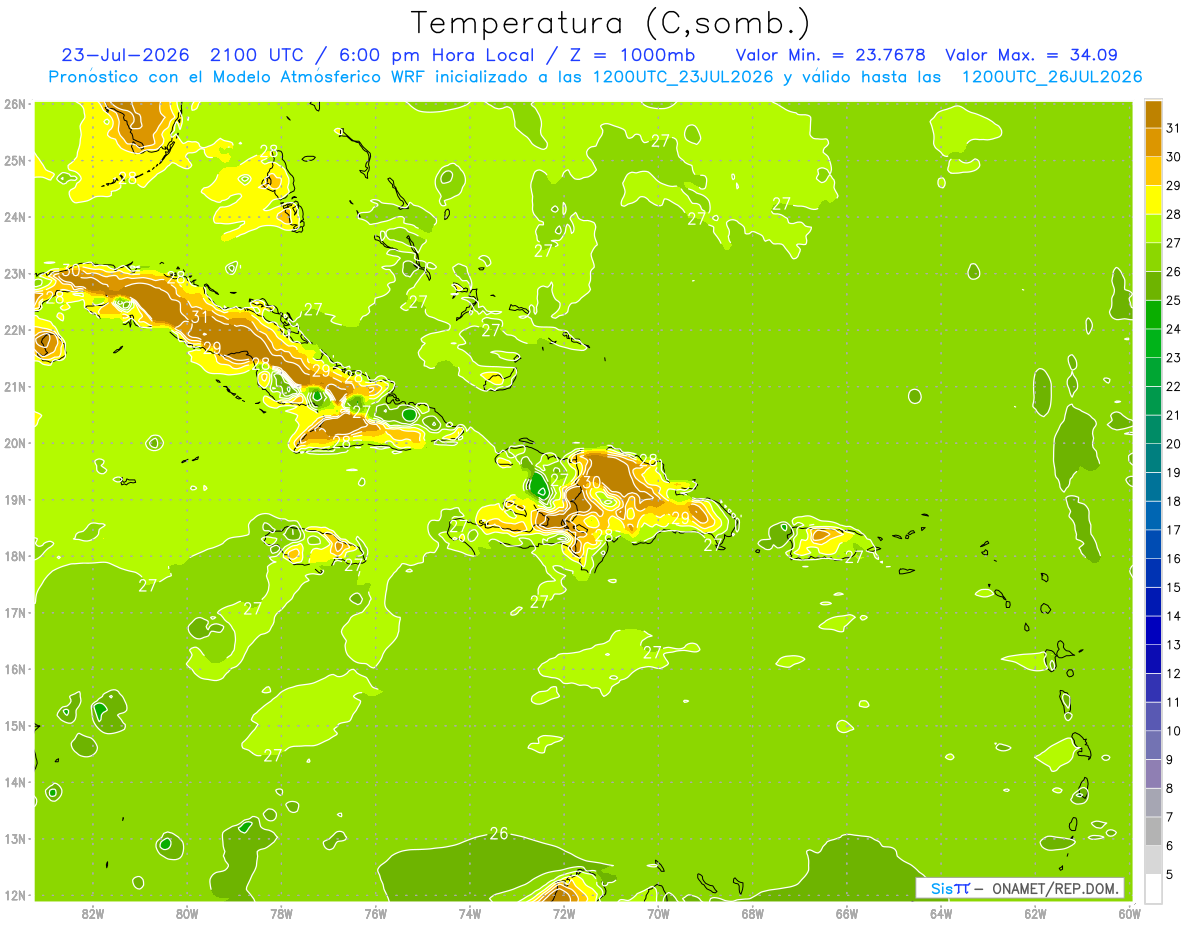The width and height of the screenshot is (1200, 927).
Task: Click the '64W' longitude axis label
Action: click(x=940, y=913)
